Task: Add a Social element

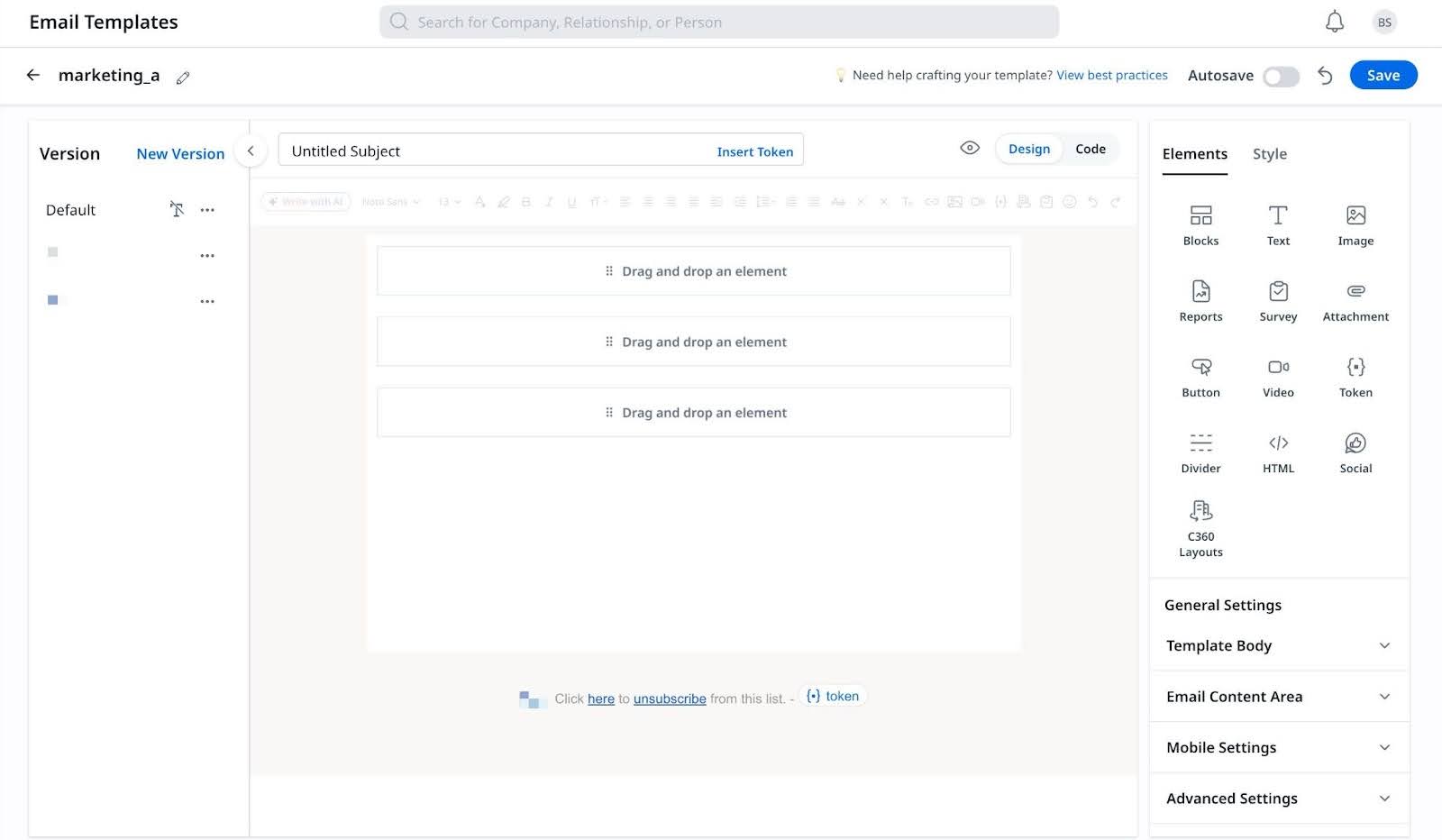Action: coord(1355,452)
